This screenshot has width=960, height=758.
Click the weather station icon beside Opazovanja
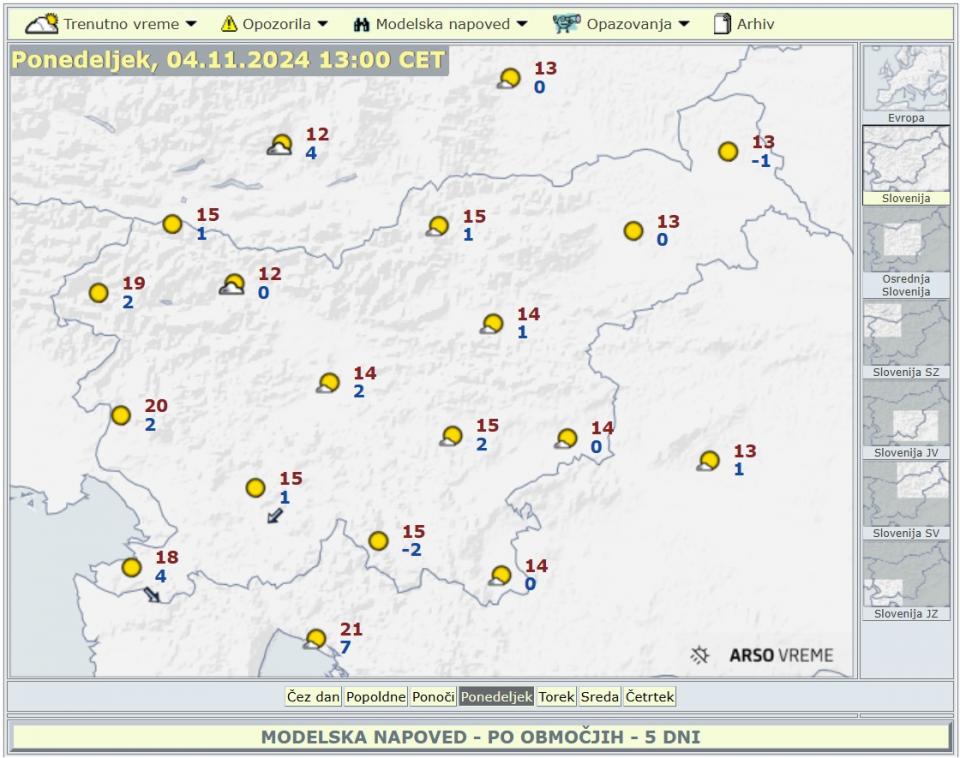[566, 23]
